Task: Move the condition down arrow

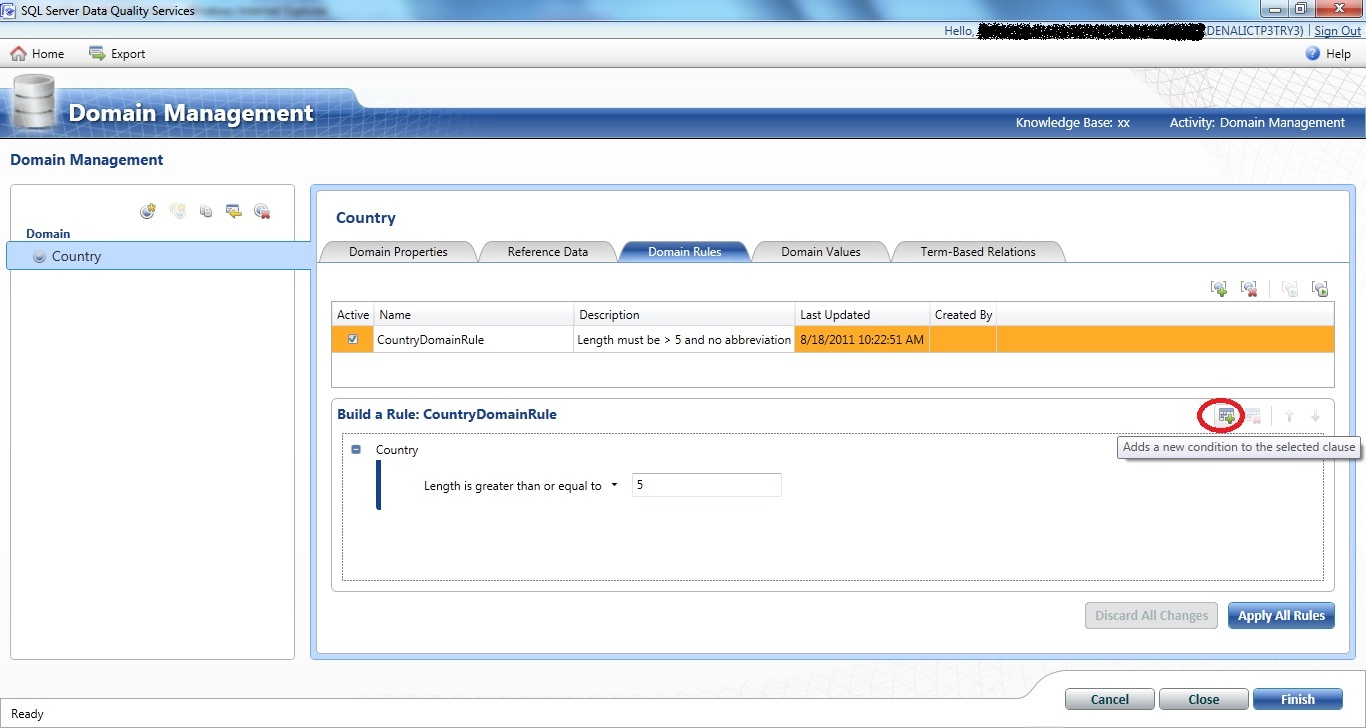Action: pos(1316,416)
